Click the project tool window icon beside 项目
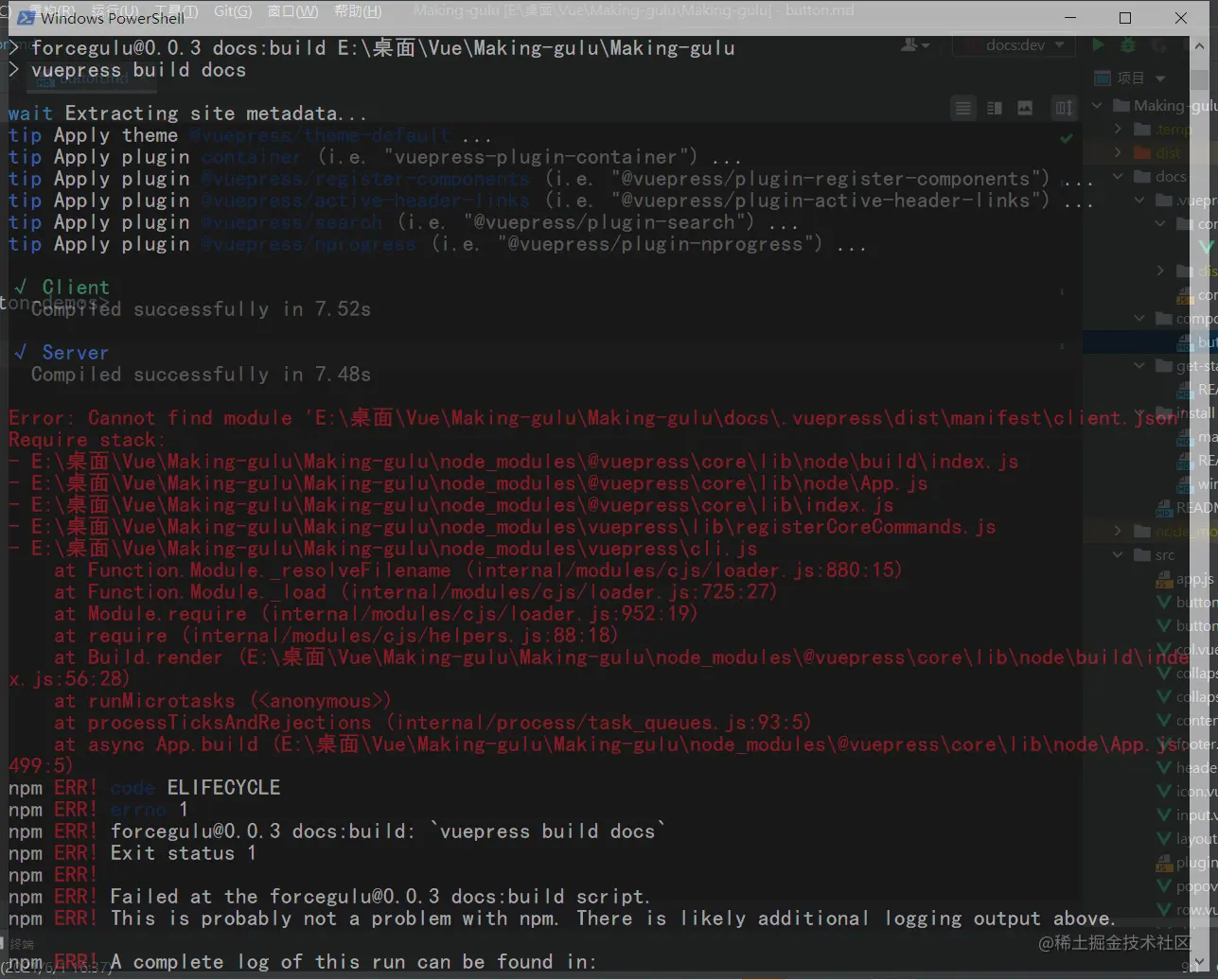 1102,78
